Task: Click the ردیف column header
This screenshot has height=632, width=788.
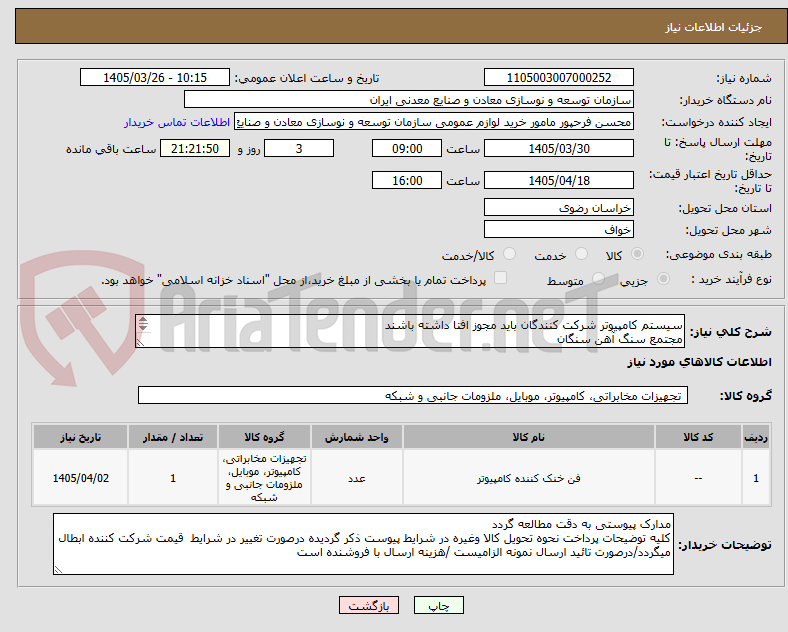Action: click(756, 437)
